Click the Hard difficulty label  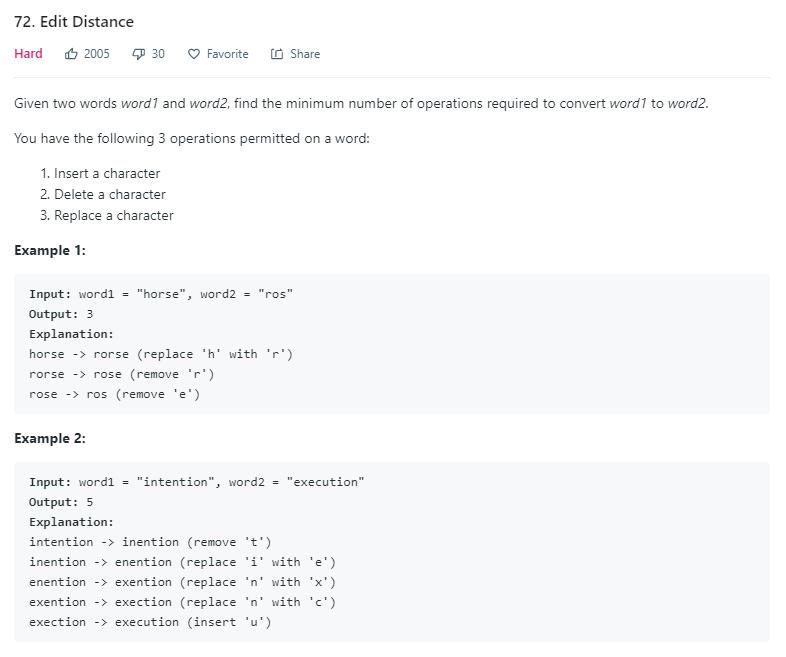(28, 54)
